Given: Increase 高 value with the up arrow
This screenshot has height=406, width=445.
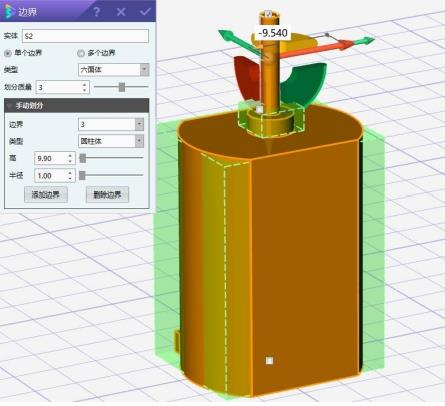Looking at the screenshot, I should click(x=70, y=156).
